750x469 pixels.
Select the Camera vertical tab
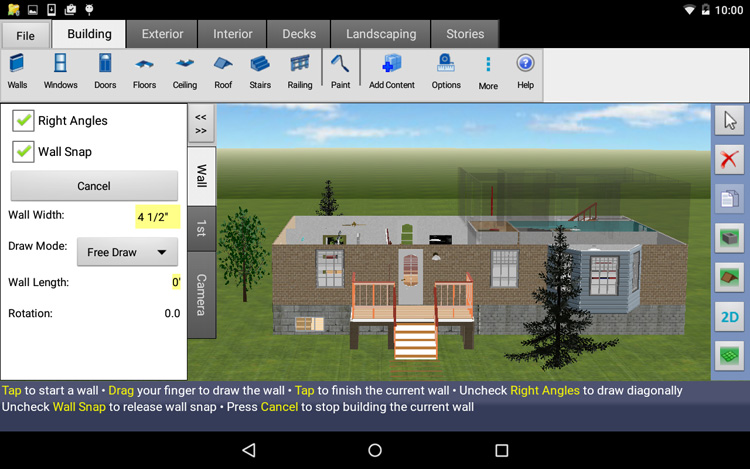pos(201,294)
